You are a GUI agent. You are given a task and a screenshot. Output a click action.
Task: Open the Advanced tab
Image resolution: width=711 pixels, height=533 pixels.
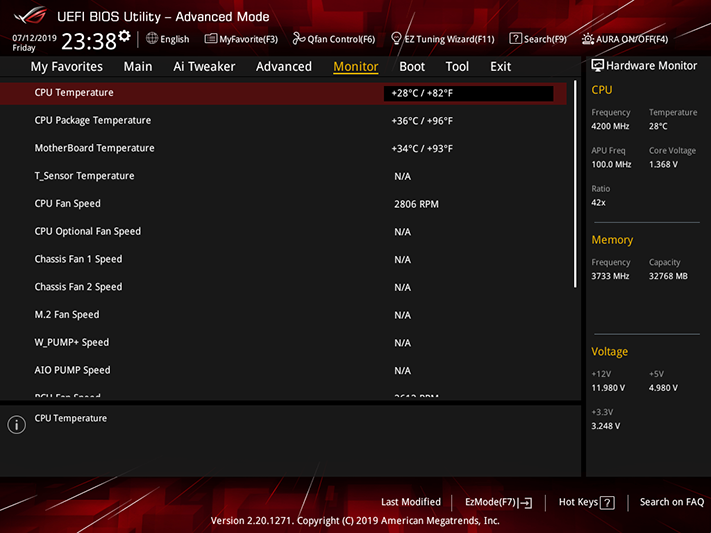[284, 67]
